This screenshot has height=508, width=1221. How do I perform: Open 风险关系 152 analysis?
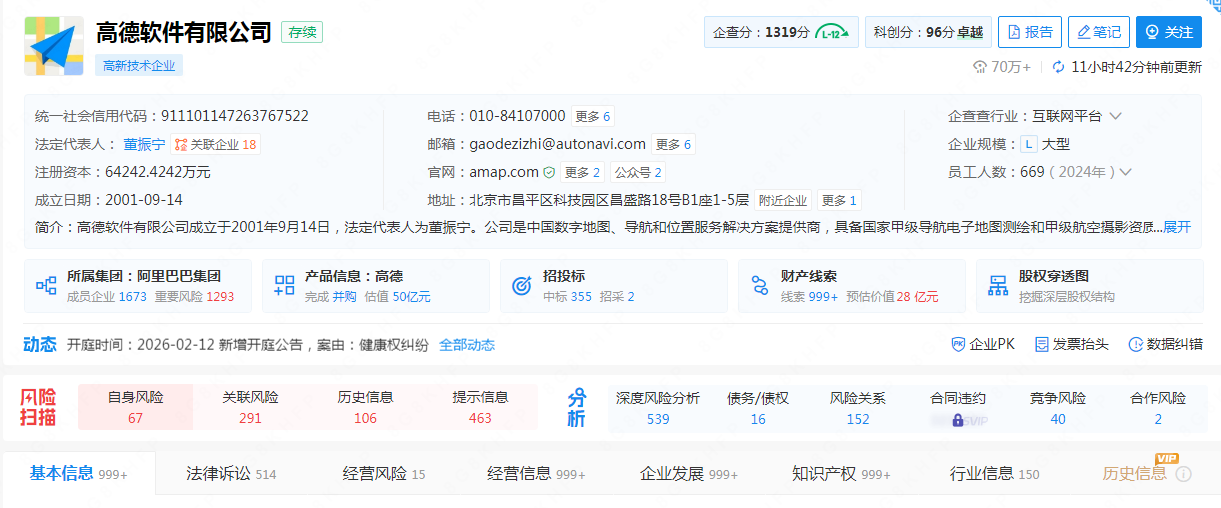[x=858, y=408]
